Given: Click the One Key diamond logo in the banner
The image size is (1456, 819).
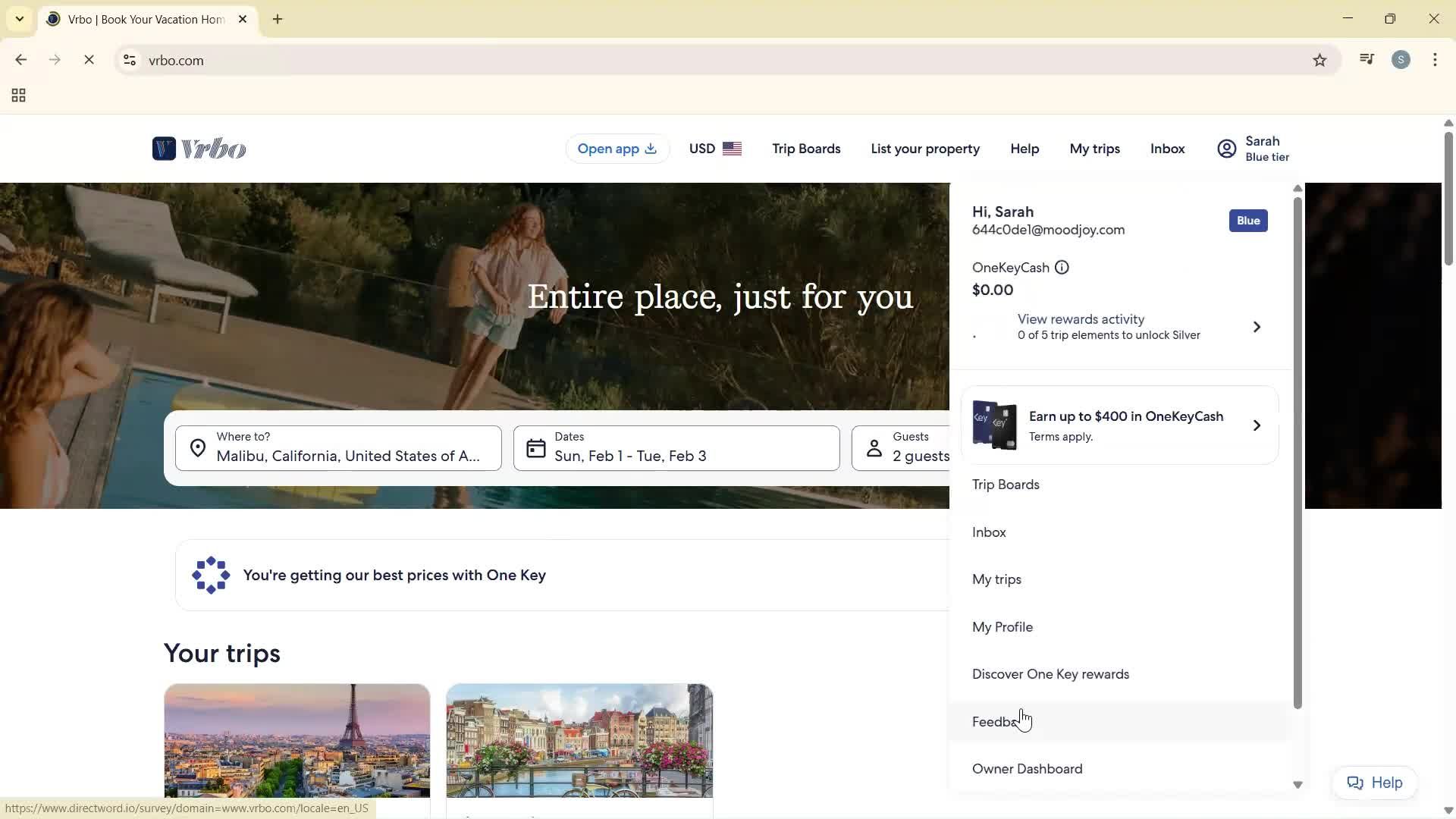Looking at the screenshot, I should point(209,575).
